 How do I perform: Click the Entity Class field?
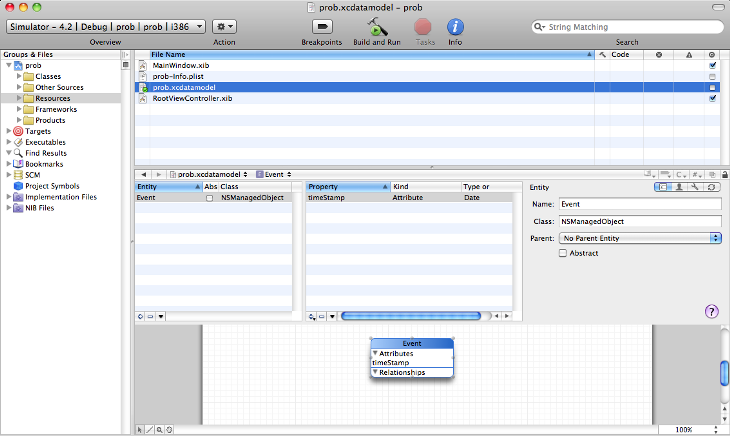640,221
